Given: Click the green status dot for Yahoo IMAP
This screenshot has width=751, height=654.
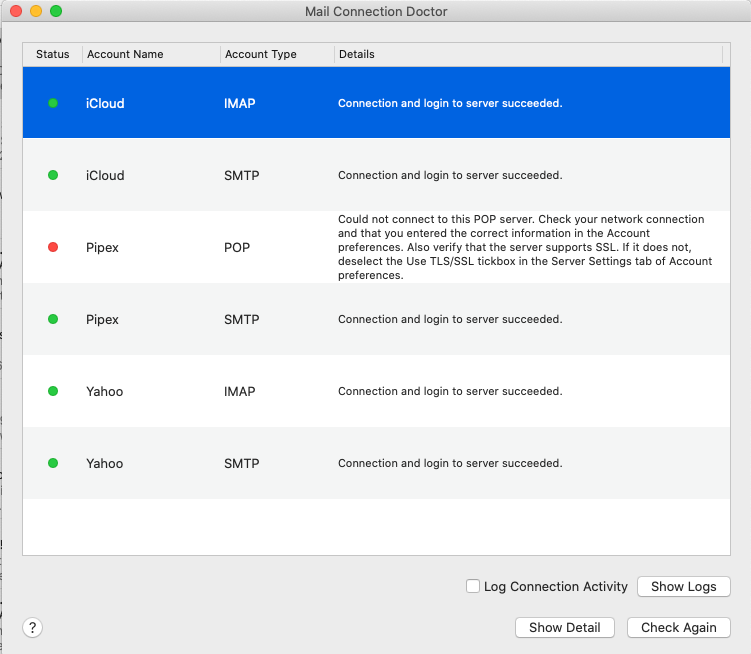Looking at the screenshot, I should point(53,391).
